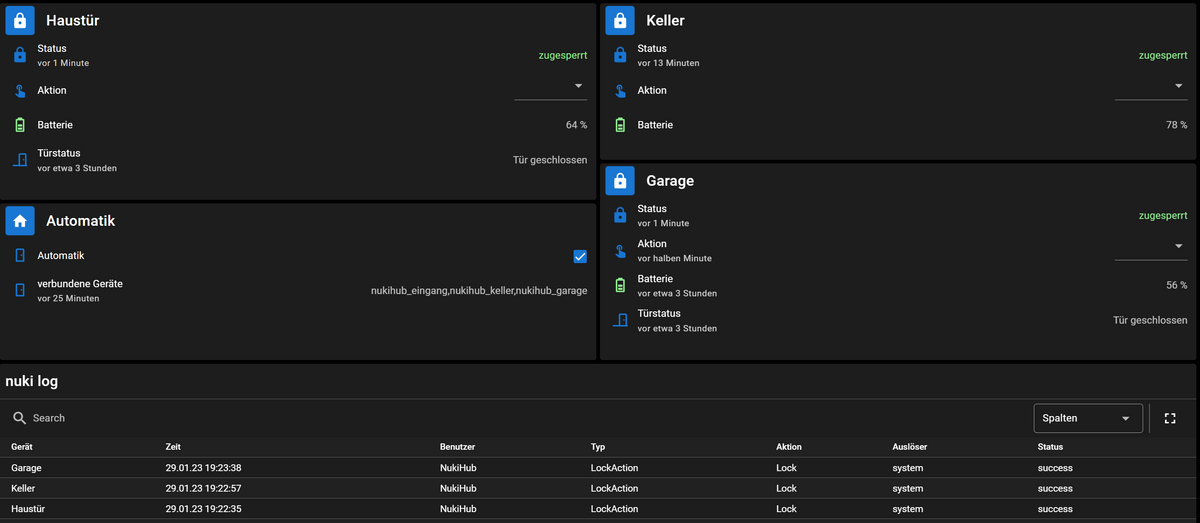Viewport: 1200px width, 523px height.
Task: Click the Keller Aktion hand icon
Action: tap(620, 90)
